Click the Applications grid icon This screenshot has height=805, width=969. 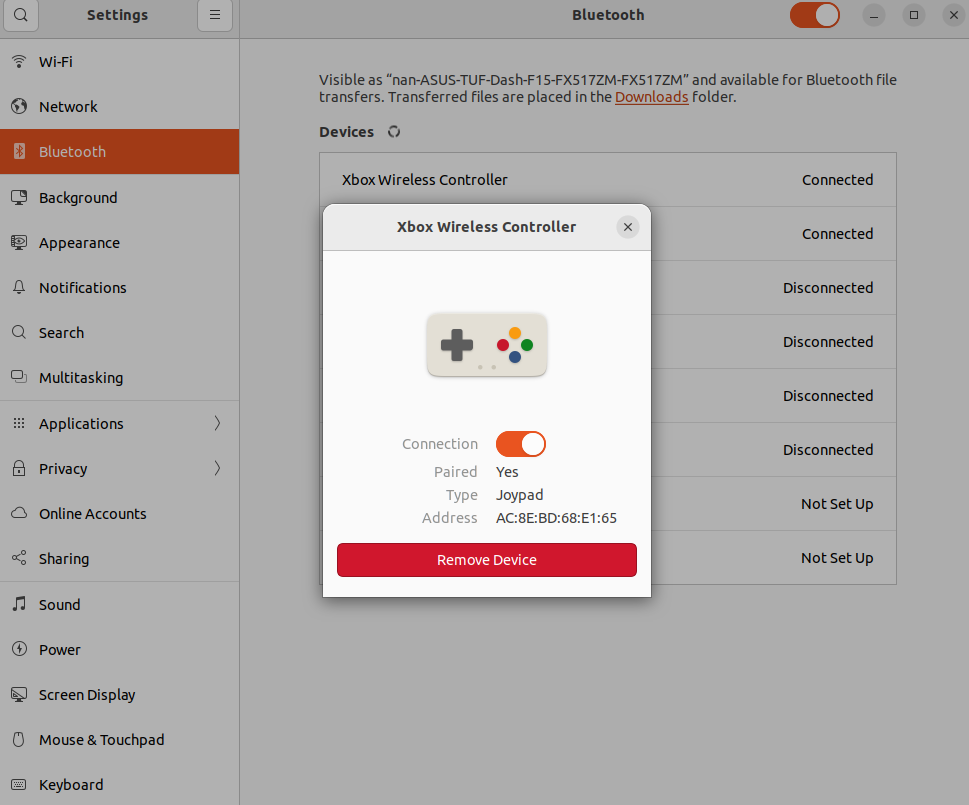point(19,423)
